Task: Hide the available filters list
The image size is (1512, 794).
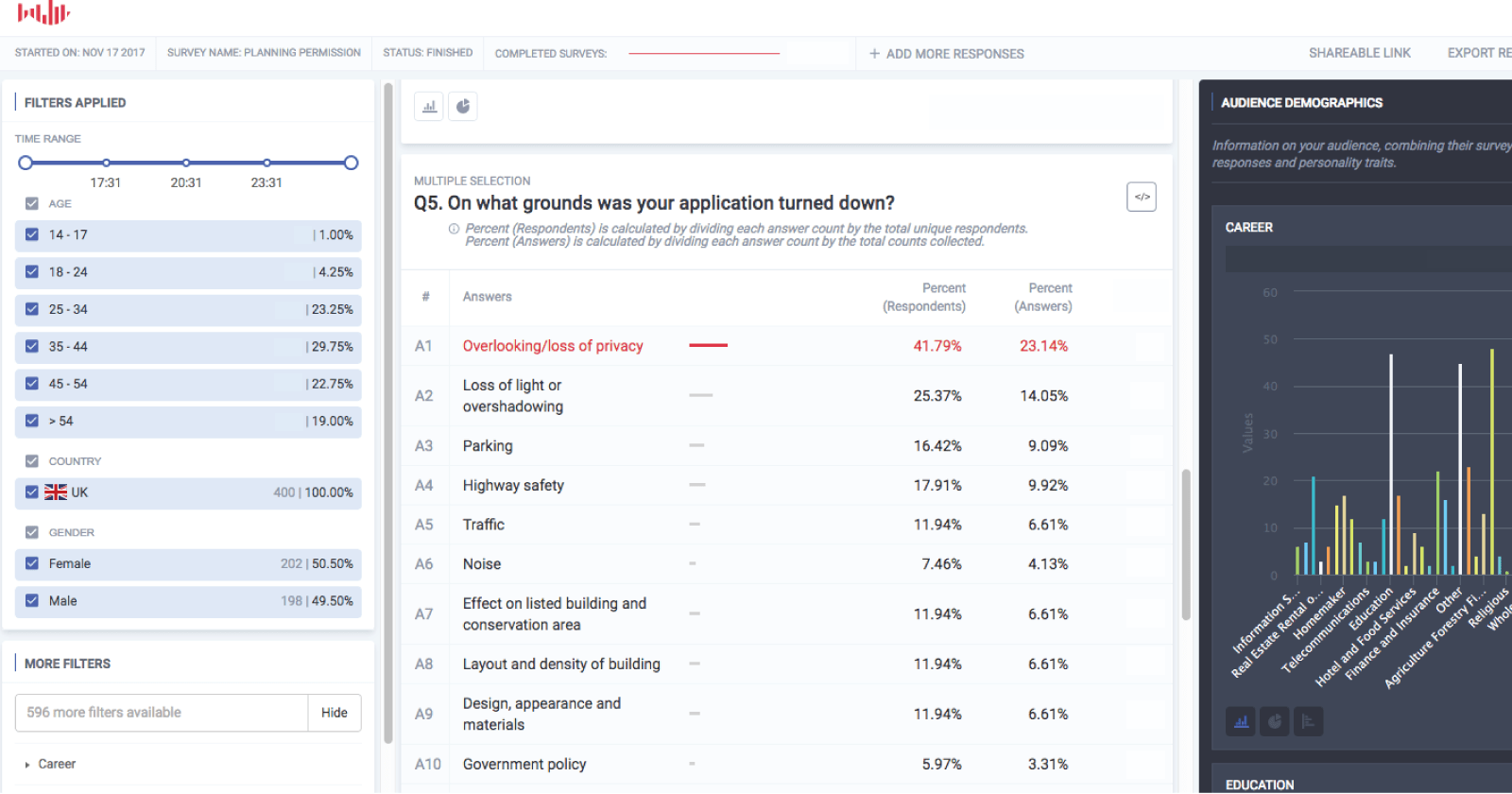Action: click(334, 713)
